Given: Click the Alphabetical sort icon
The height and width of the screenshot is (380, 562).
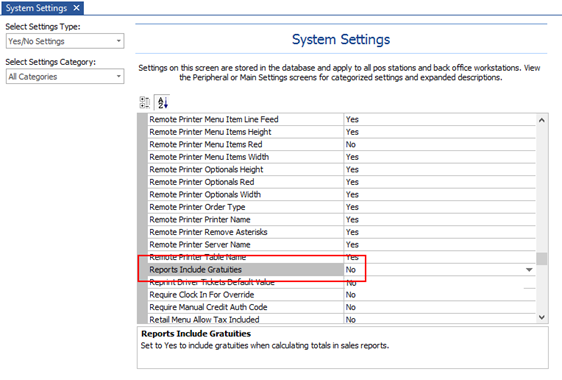Looking at the screenshot, I should (162, 103).
